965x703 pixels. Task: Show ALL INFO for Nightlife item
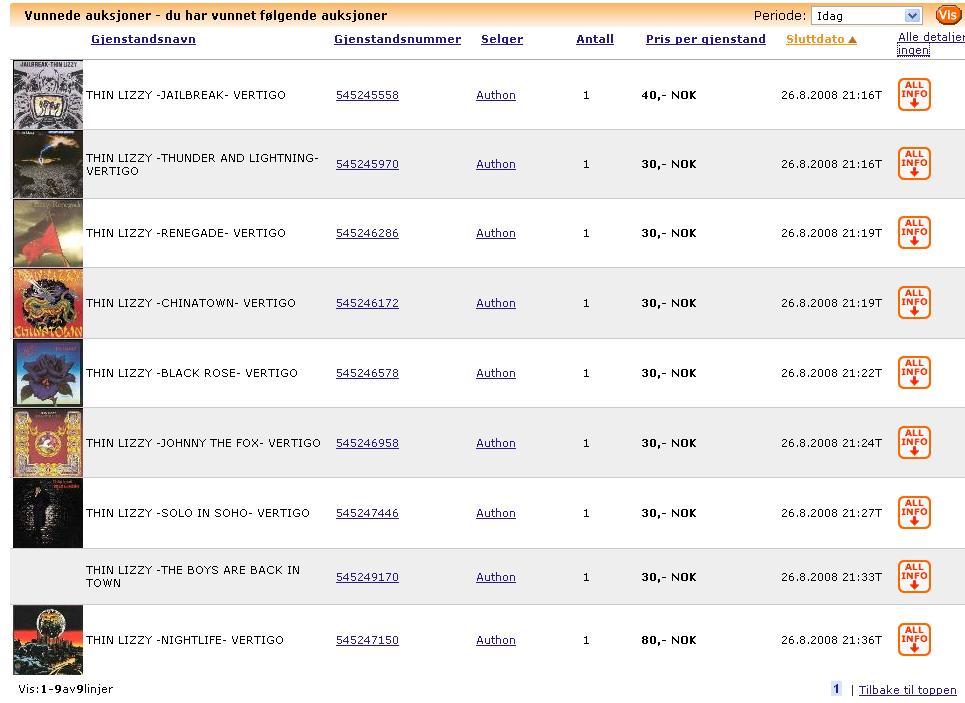[x=914, y=639]
